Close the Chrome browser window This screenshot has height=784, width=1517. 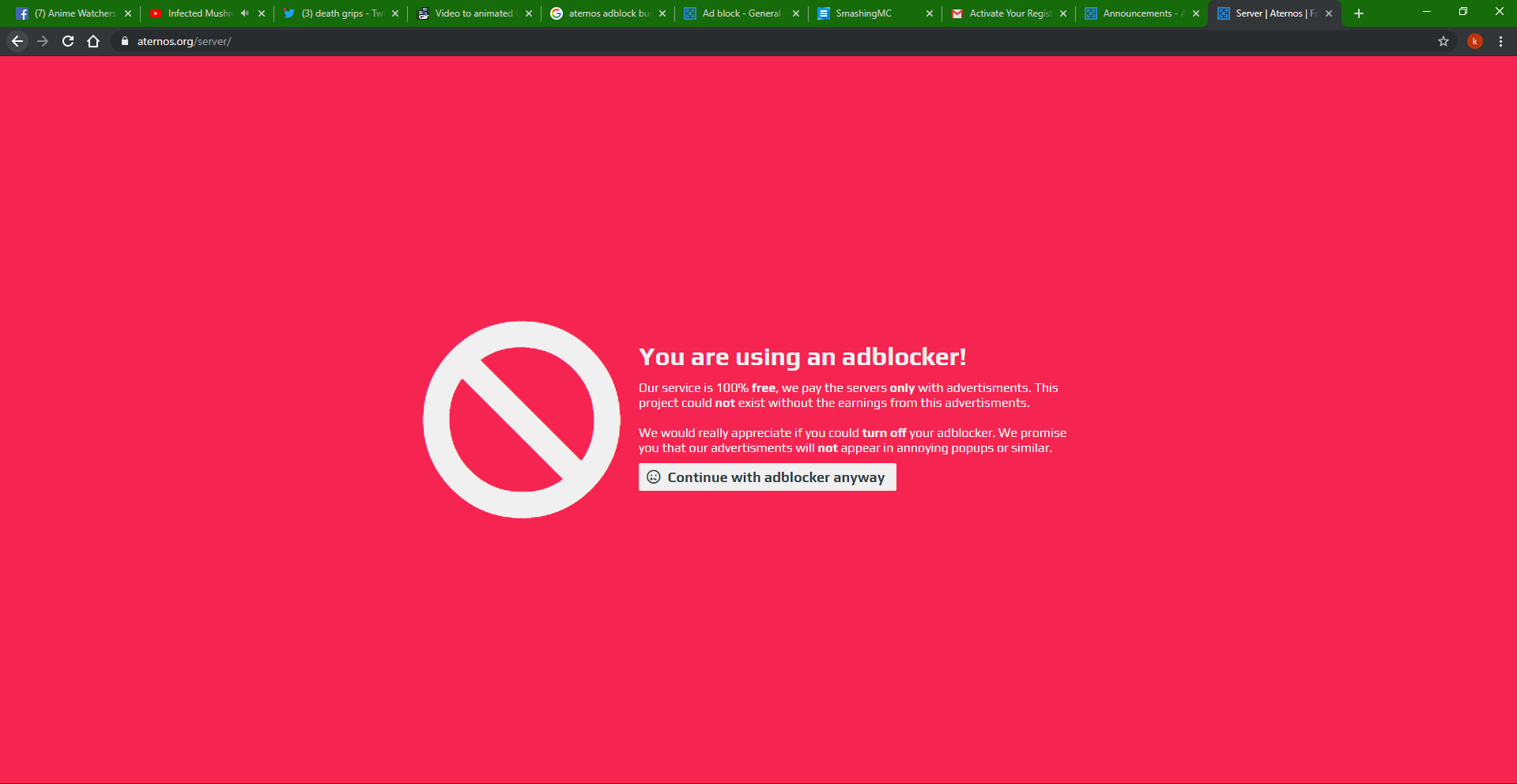point(1500,12)
